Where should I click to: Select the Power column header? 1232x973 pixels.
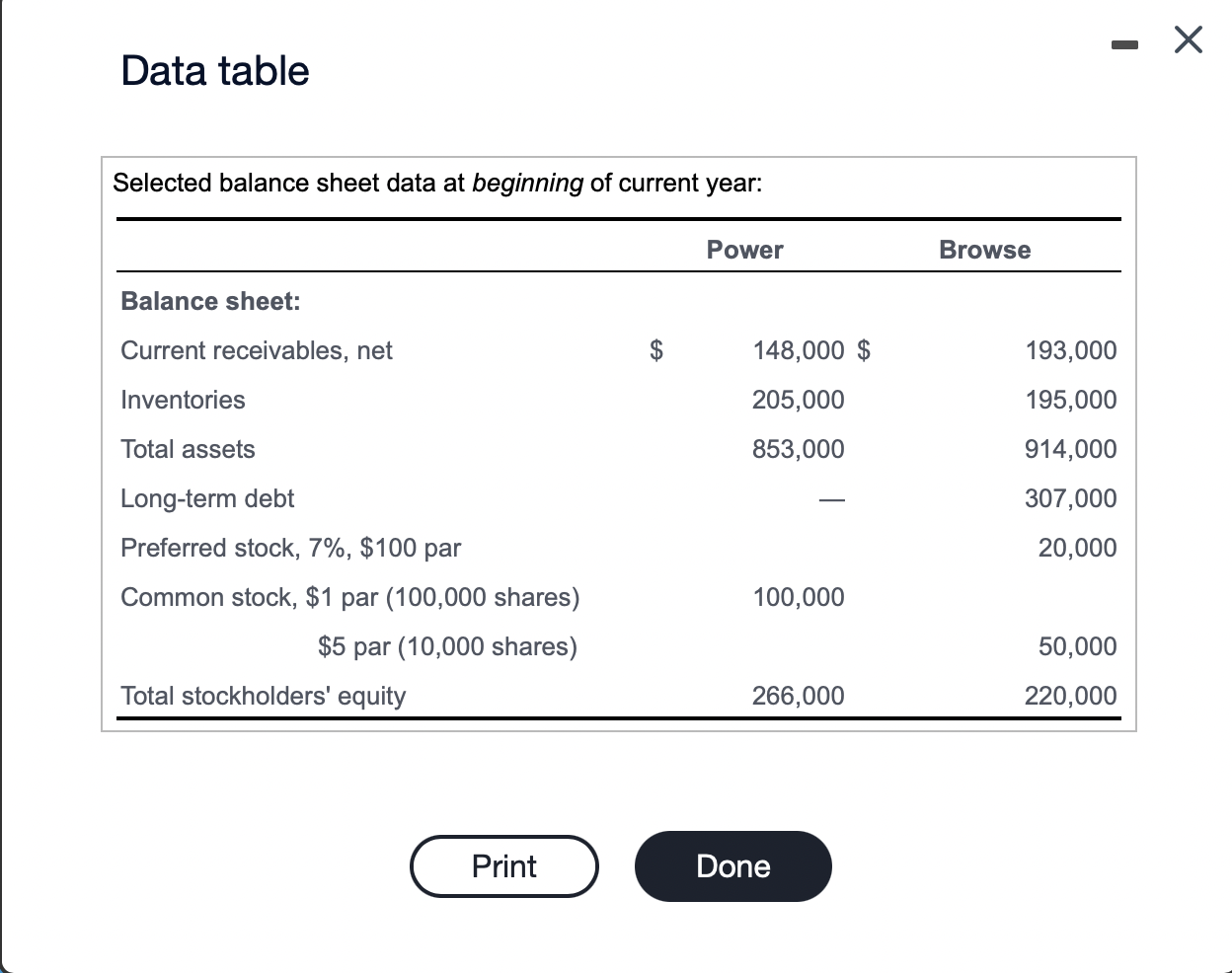744,250
